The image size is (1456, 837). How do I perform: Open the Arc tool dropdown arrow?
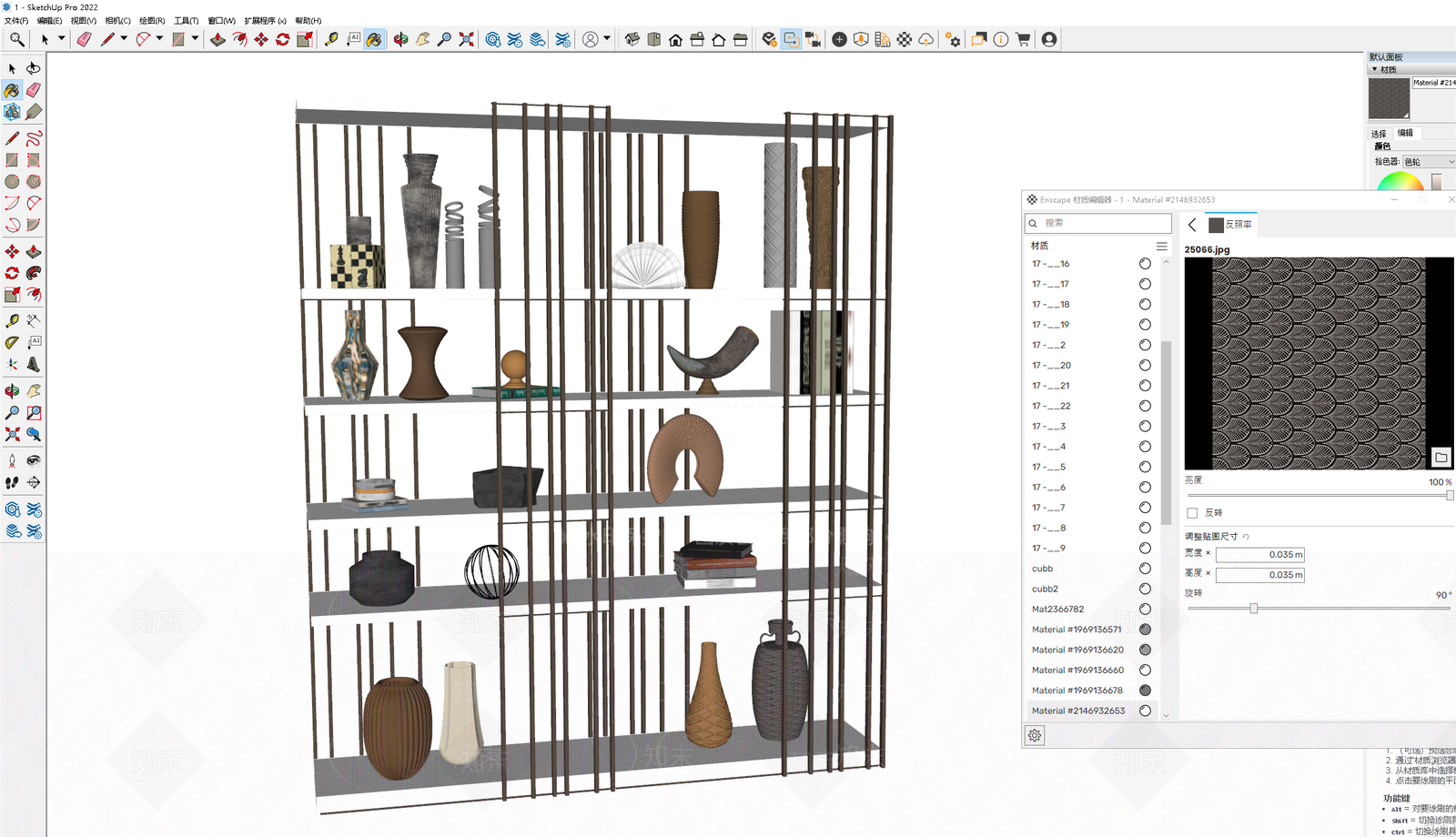[x=159, y=38]
